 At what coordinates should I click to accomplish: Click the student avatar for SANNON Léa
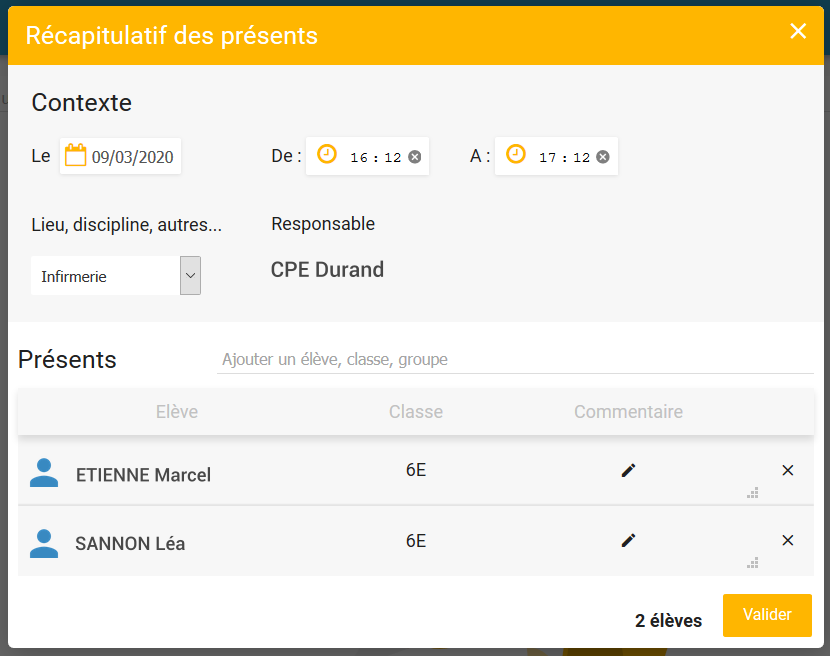click(44, 543)
